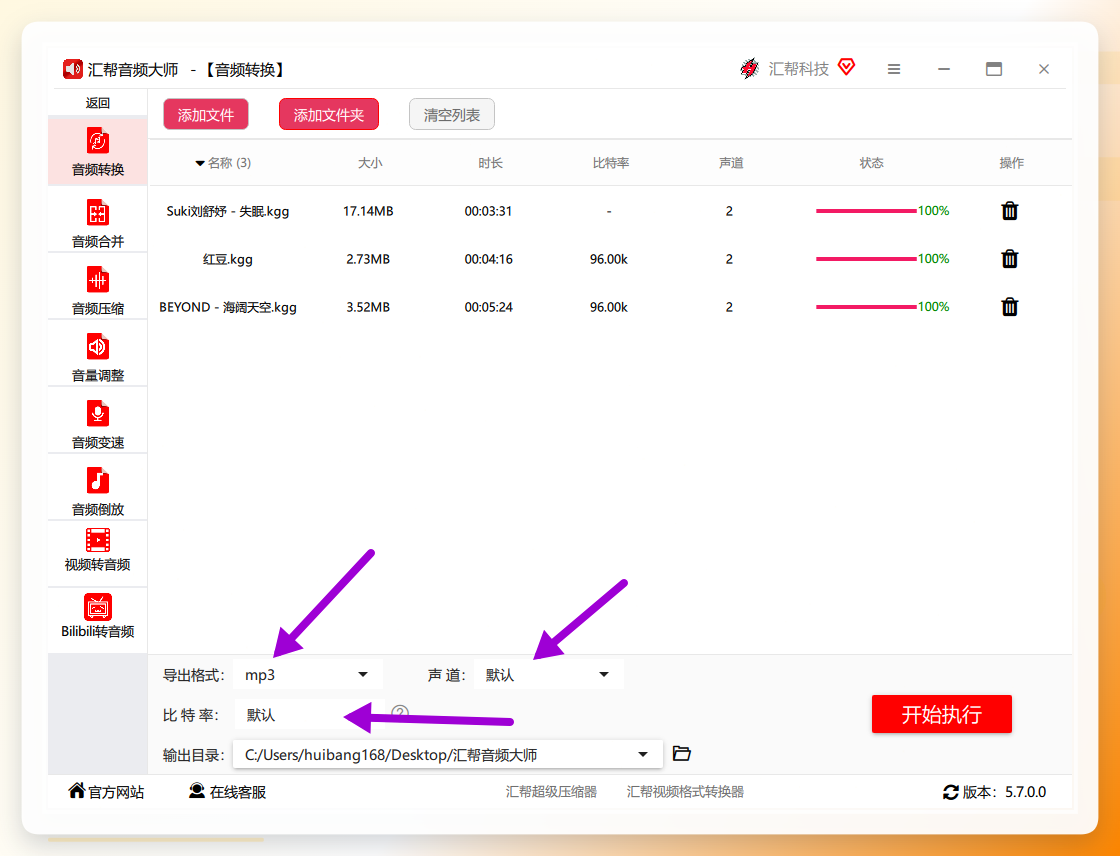This screenshot has width=1120, height=856.
Task: Delete 红豆.kgg with trash icon
Action: [x=1009, y=259]
